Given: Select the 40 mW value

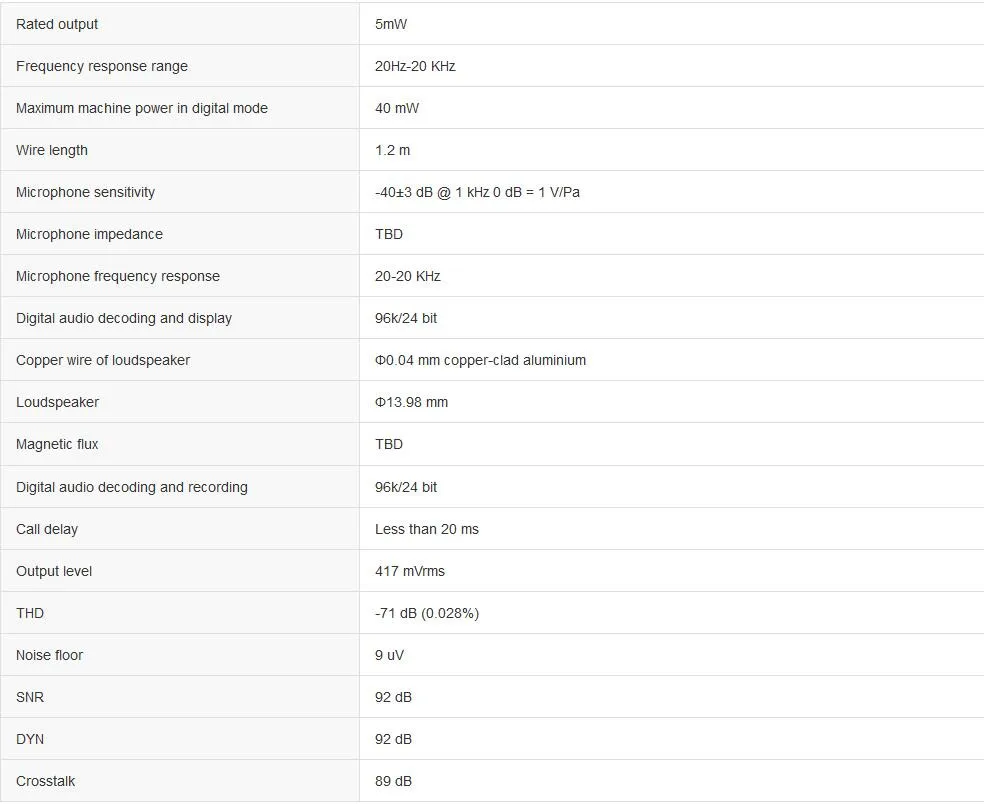Looking at the screenshot, I should pos(397,109).
